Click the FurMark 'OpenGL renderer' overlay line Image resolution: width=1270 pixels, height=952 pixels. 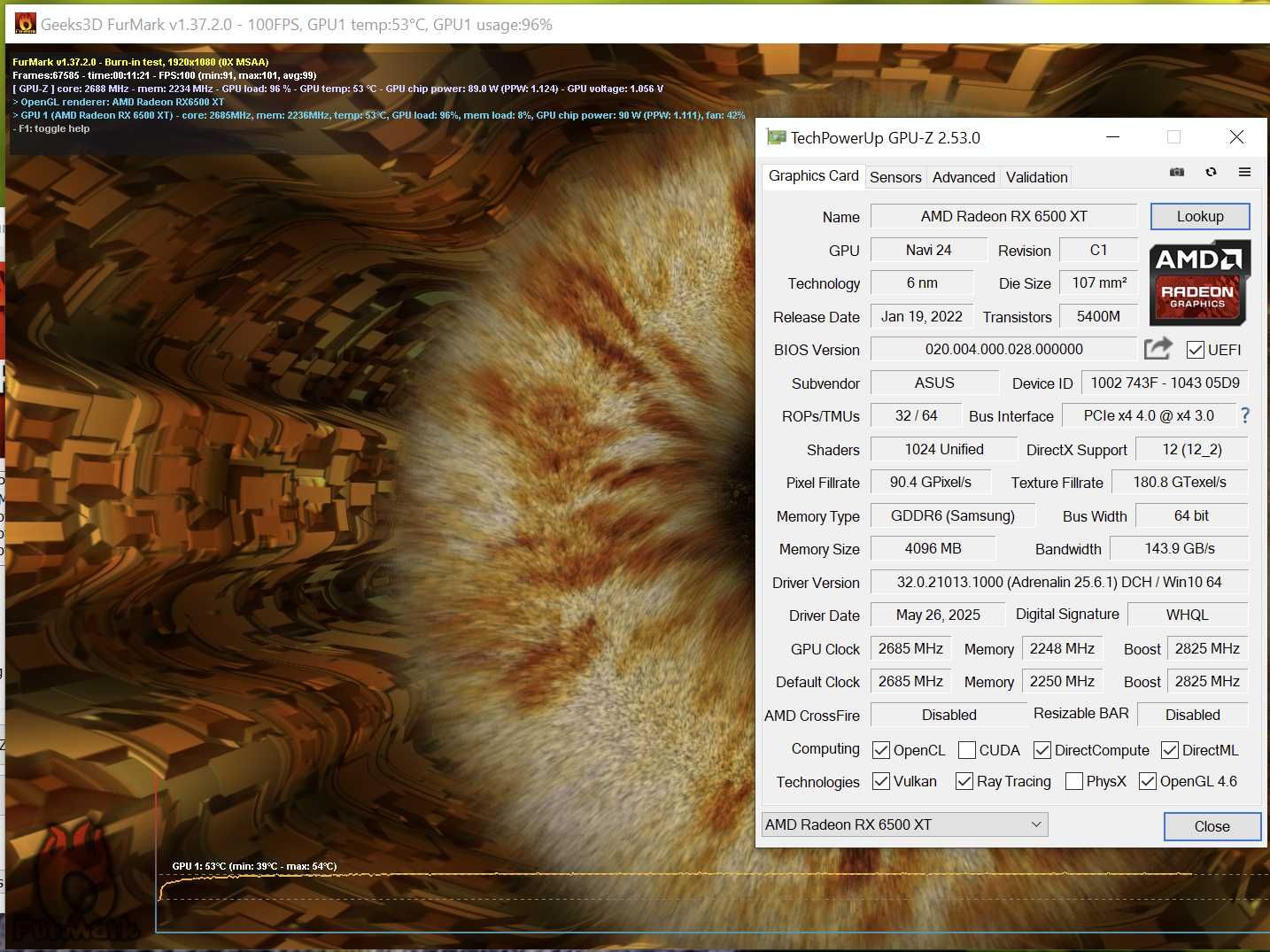pyautogui.click(x=119, y=102)
